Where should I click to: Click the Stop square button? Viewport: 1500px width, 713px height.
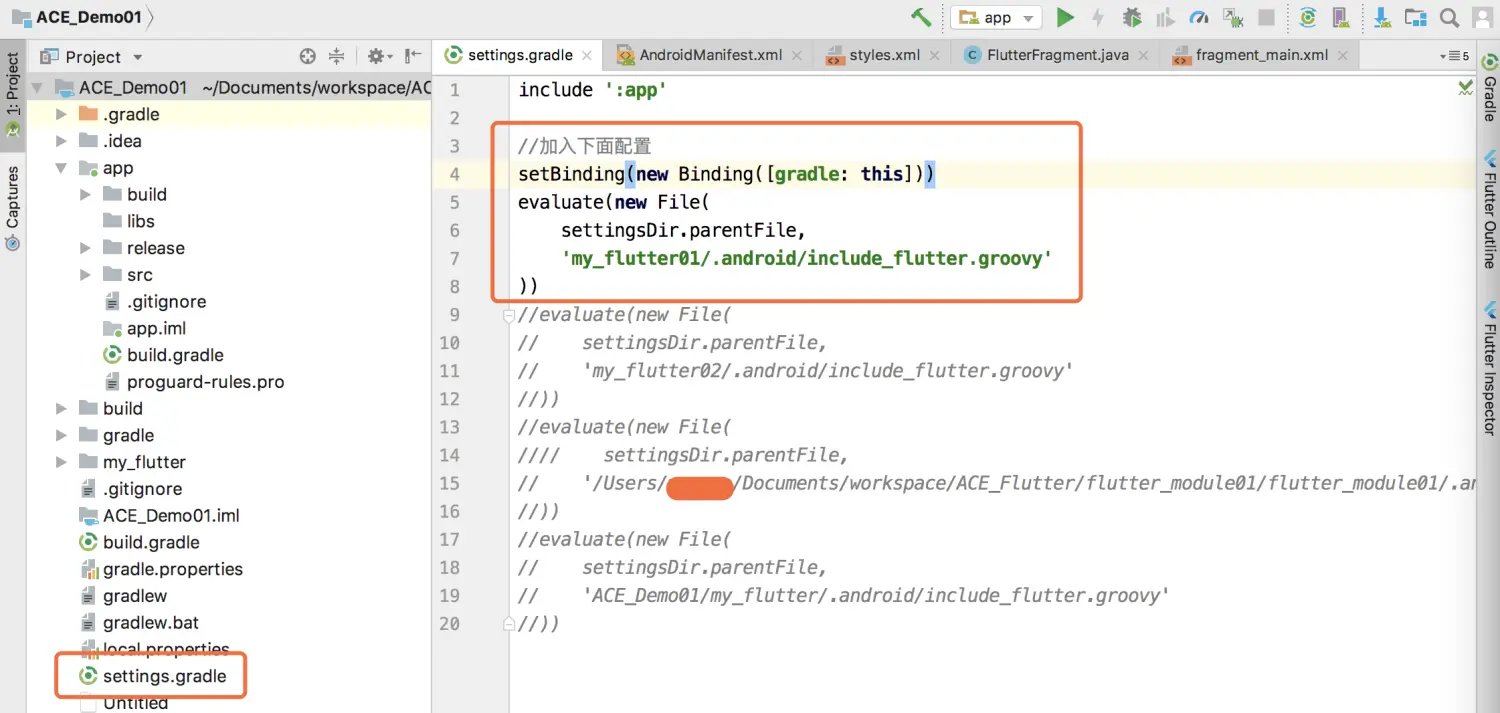point(1266,17)
